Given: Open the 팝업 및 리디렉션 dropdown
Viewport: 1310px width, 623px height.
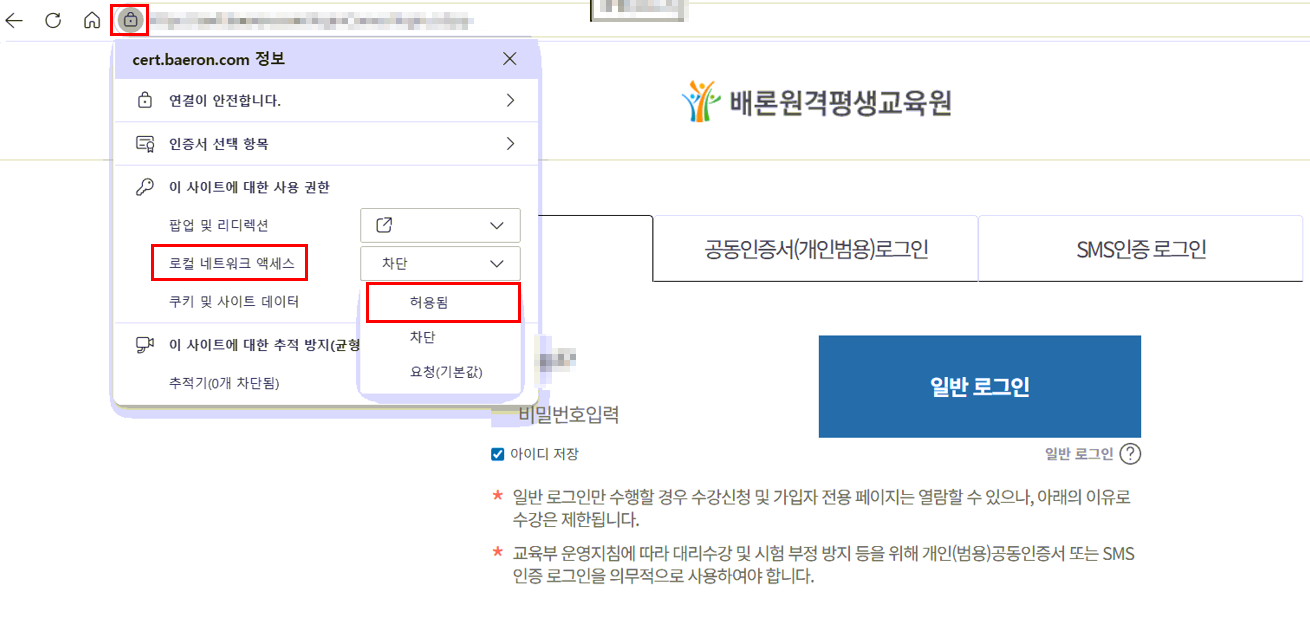Looking at the screenshot, I should click(x=440, y=225).
